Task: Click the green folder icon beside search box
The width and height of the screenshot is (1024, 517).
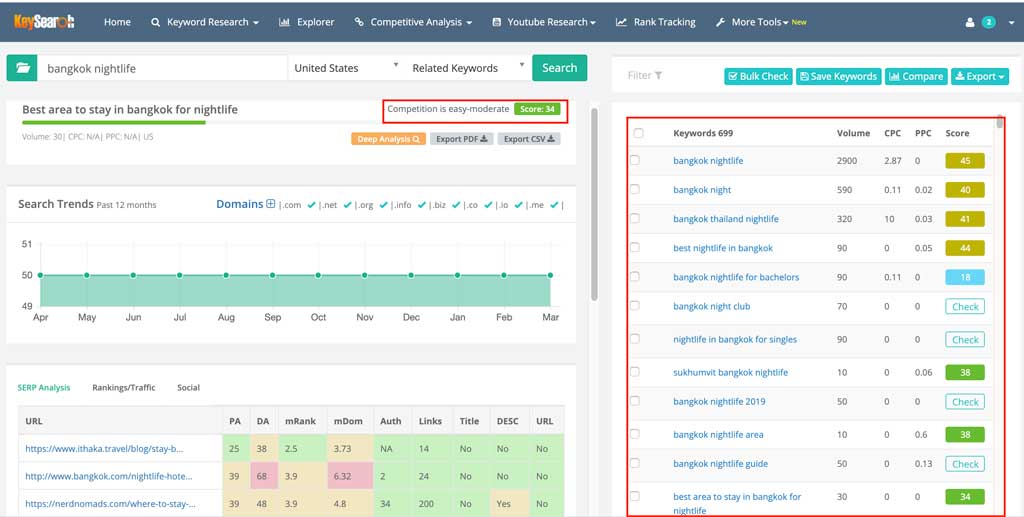Action: [x=21, y=68]
